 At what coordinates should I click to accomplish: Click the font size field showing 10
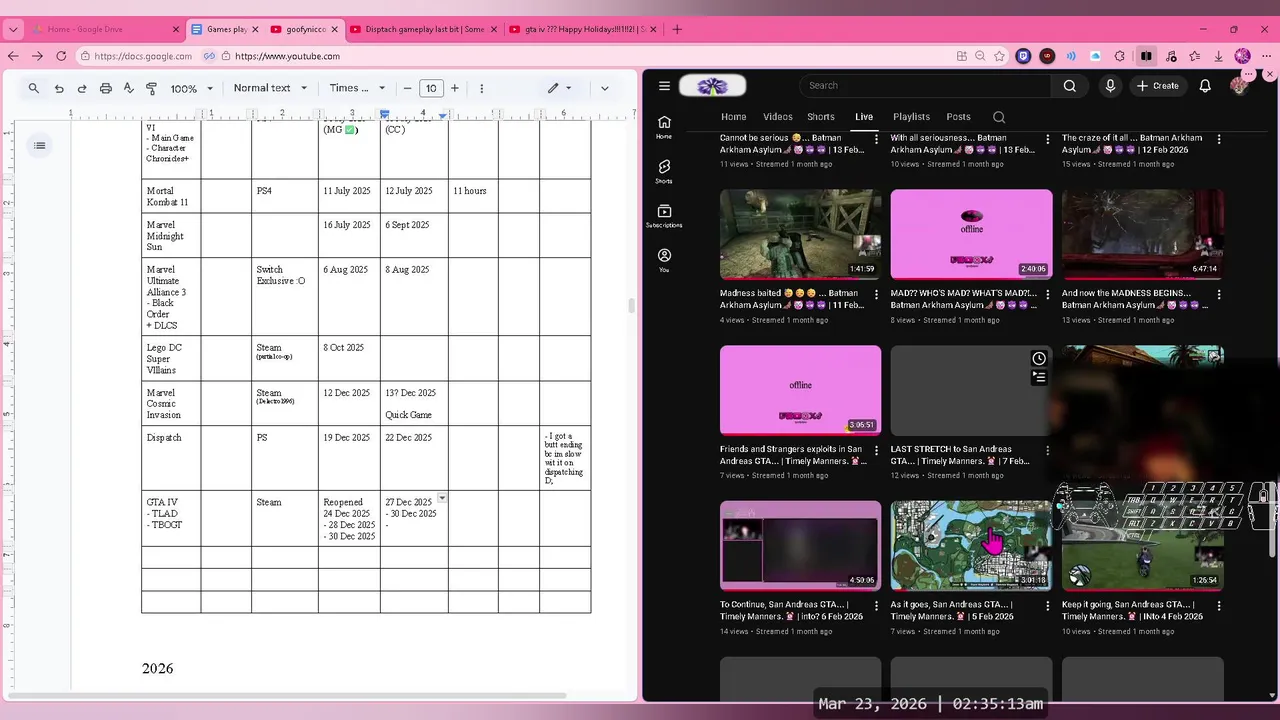click(431, 88)
